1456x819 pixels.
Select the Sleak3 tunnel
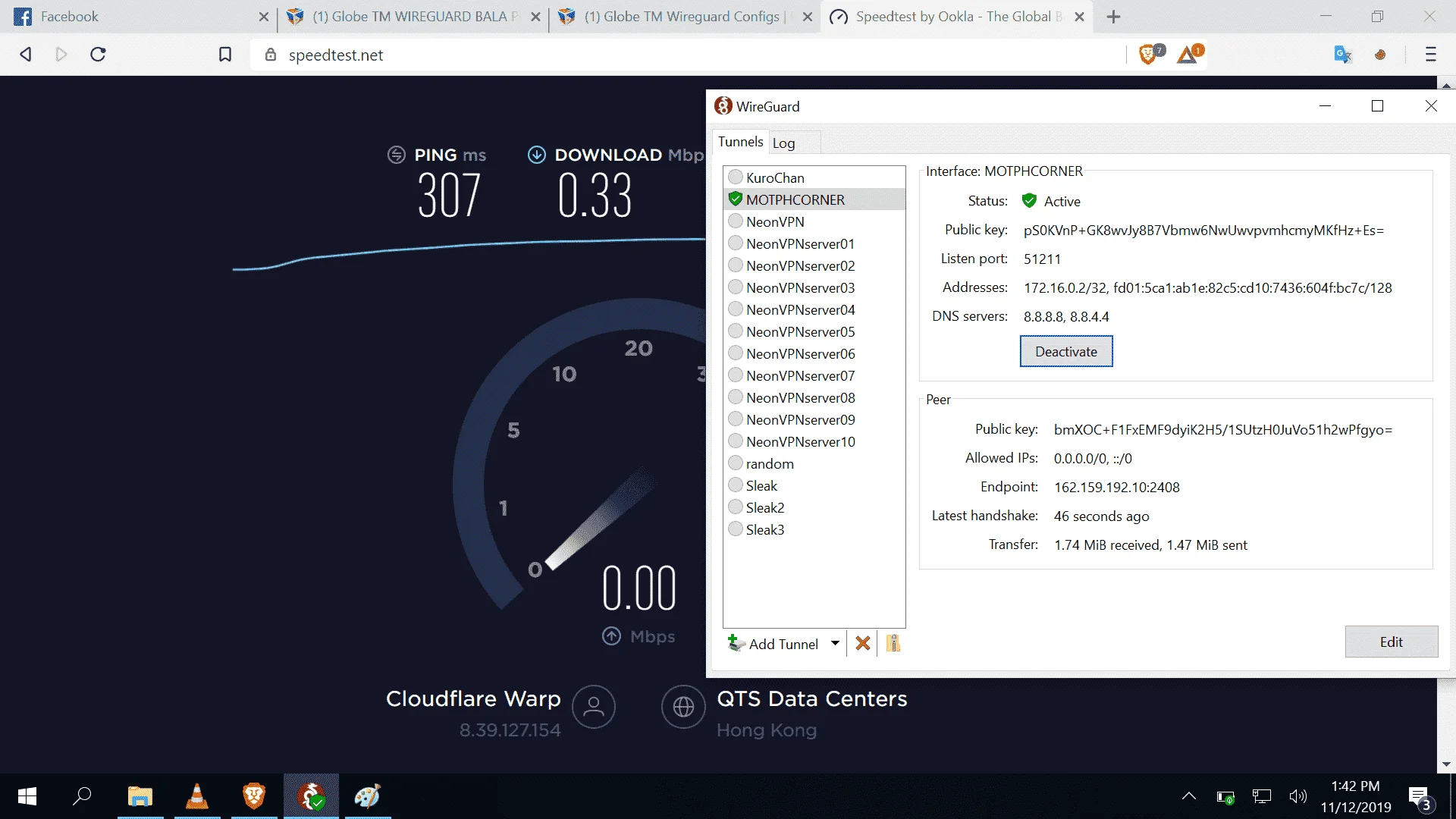pyautogui.click(x=814, y=529)
